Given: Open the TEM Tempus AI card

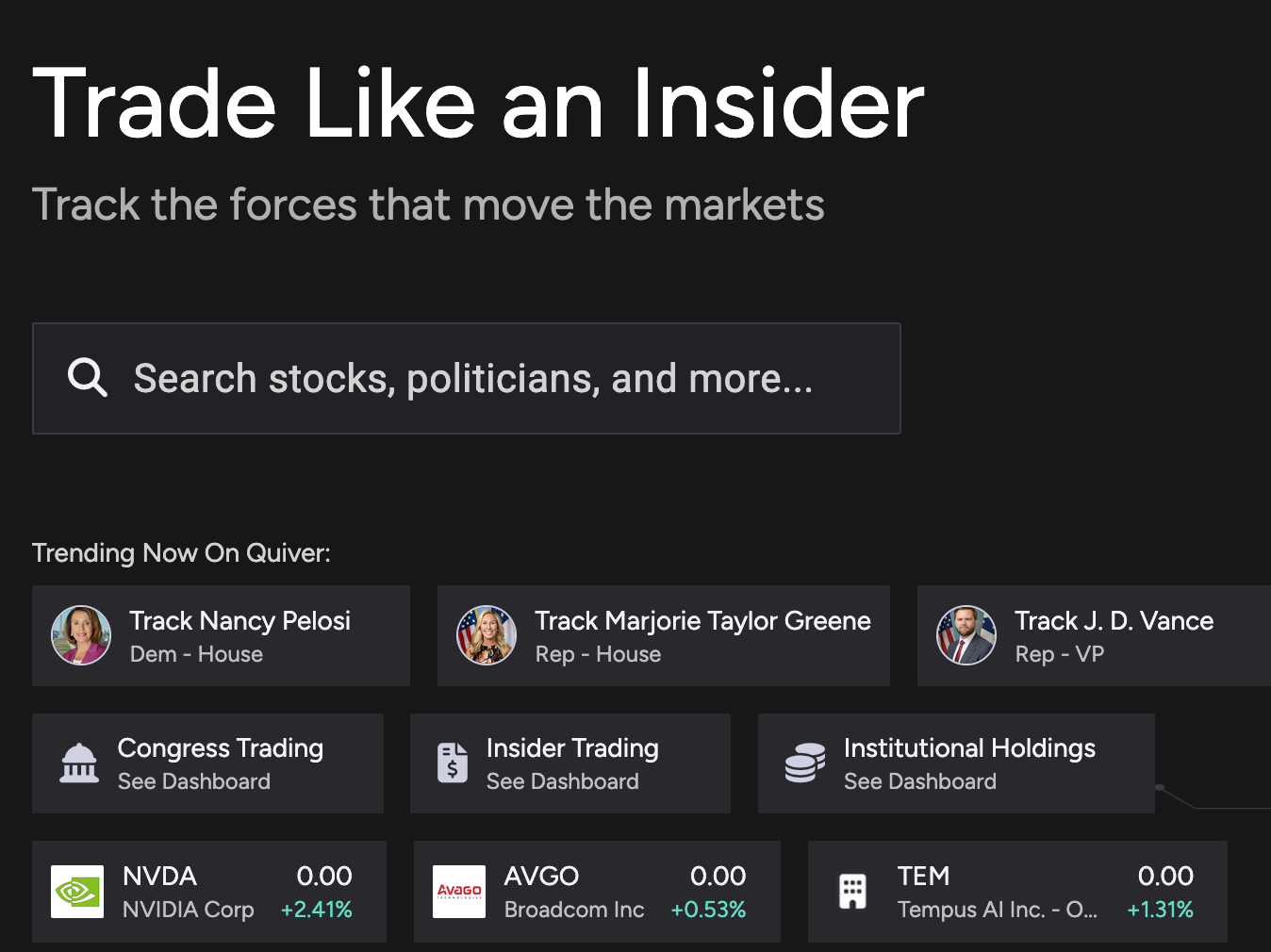Looking at the screenshot, I should (x=1017, y=892).
